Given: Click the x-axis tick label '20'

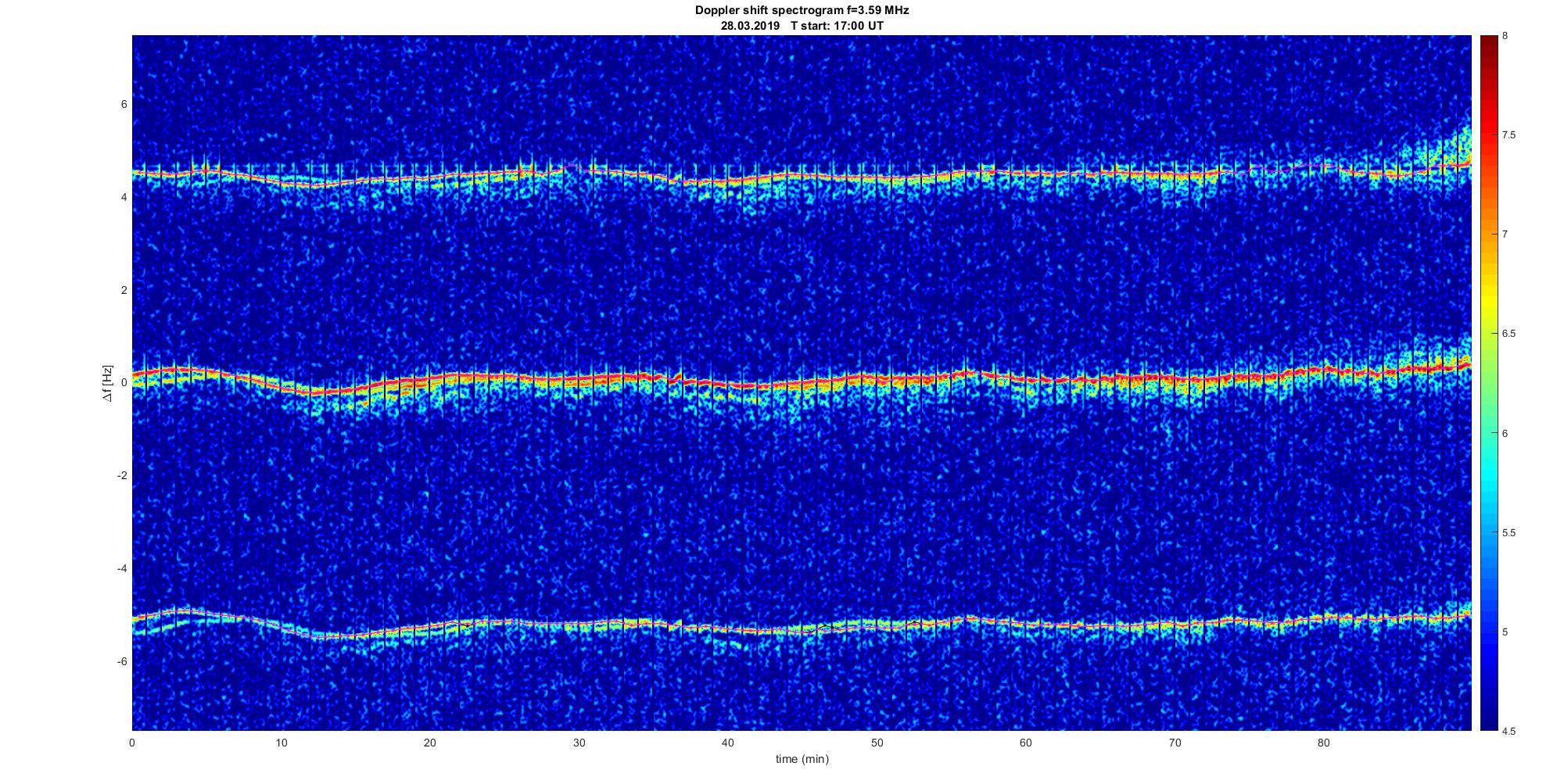Looking at the screenshot, I should click(x=430, y=743).
